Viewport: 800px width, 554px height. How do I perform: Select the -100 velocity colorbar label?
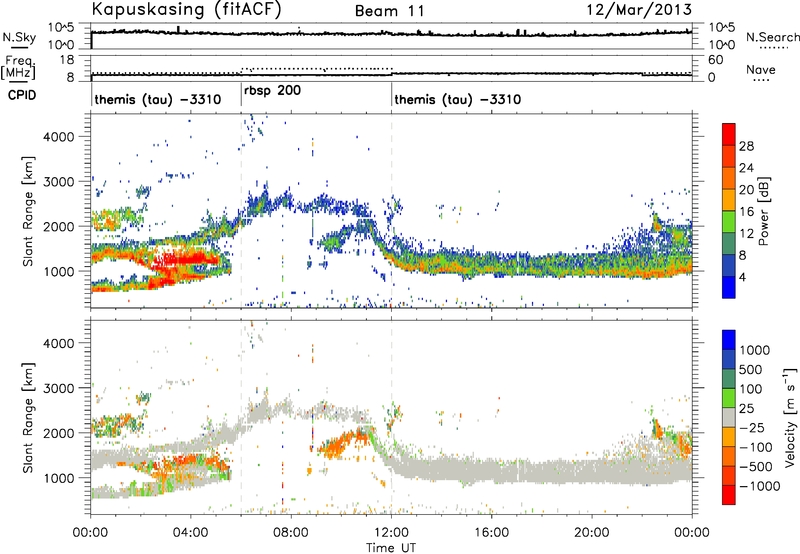pyautogui.click(x=755, y=447)
